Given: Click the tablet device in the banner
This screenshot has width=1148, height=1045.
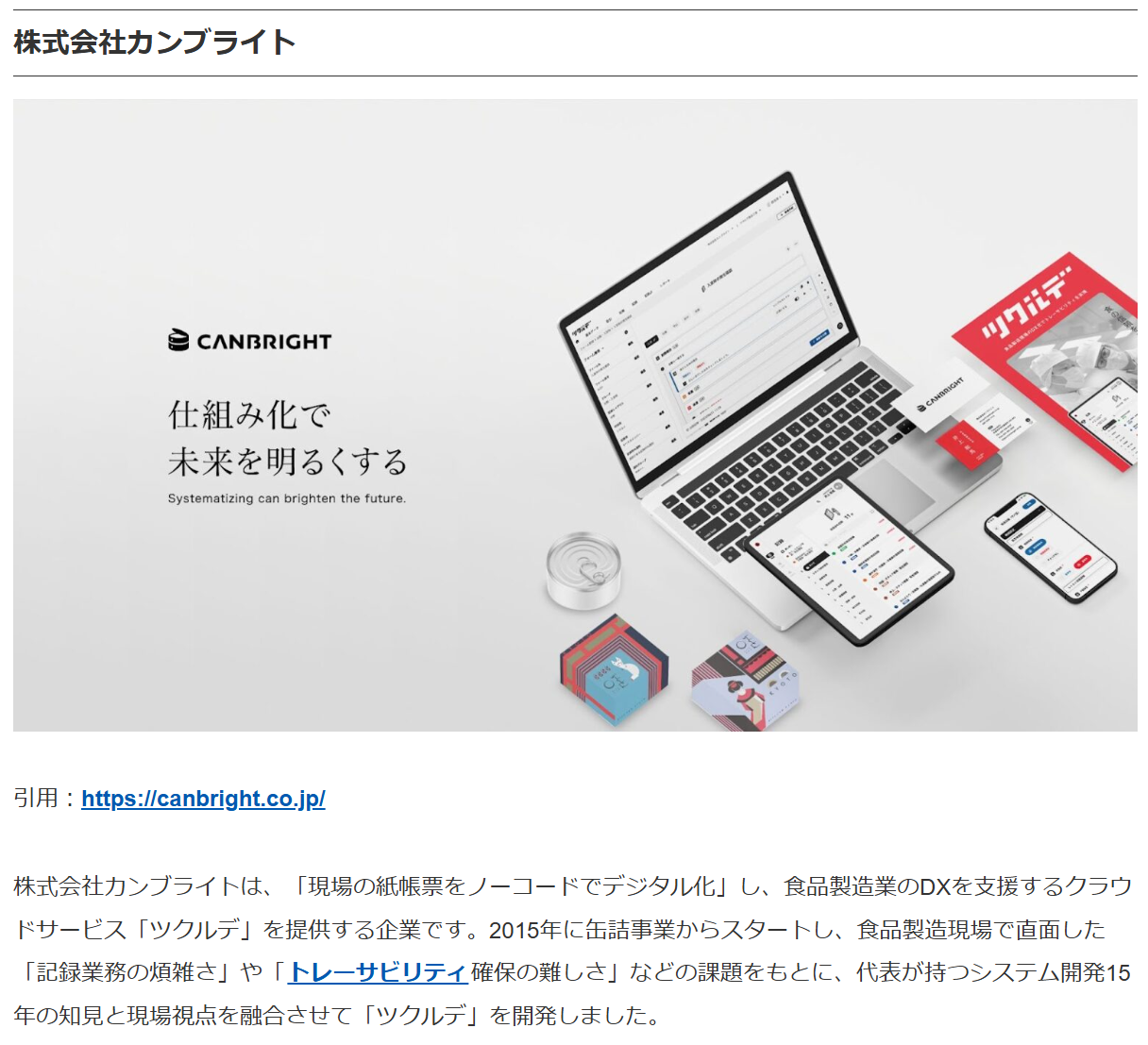Looking at the screenshot, I should tap(849, 560).
